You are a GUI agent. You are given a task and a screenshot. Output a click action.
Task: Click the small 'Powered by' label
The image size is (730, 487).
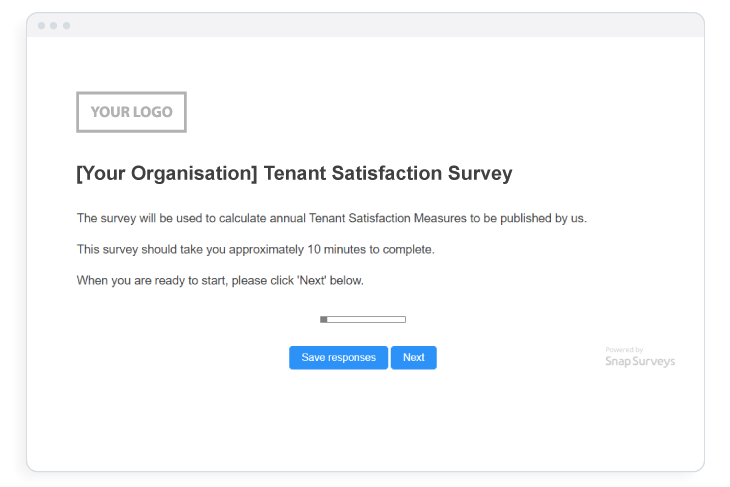coord(624,350)
